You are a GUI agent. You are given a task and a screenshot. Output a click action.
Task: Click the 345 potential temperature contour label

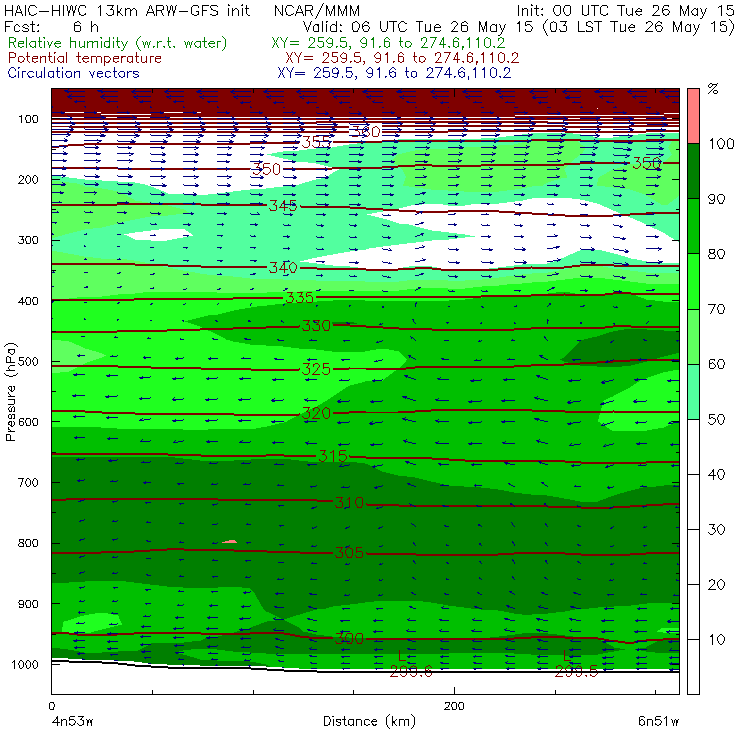tap(283, 206)
